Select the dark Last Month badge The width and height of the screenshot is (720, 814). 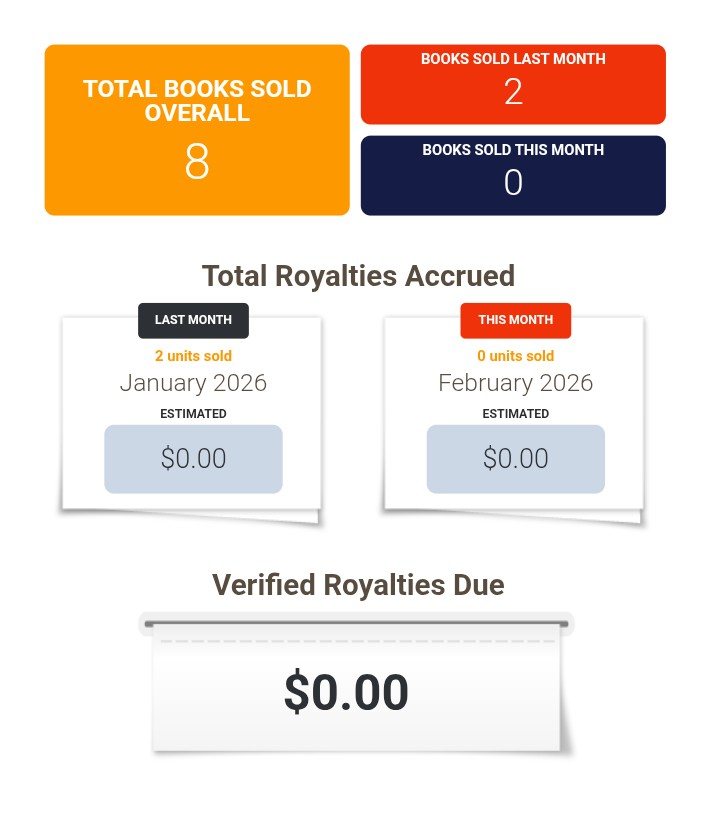coord(193,320)
